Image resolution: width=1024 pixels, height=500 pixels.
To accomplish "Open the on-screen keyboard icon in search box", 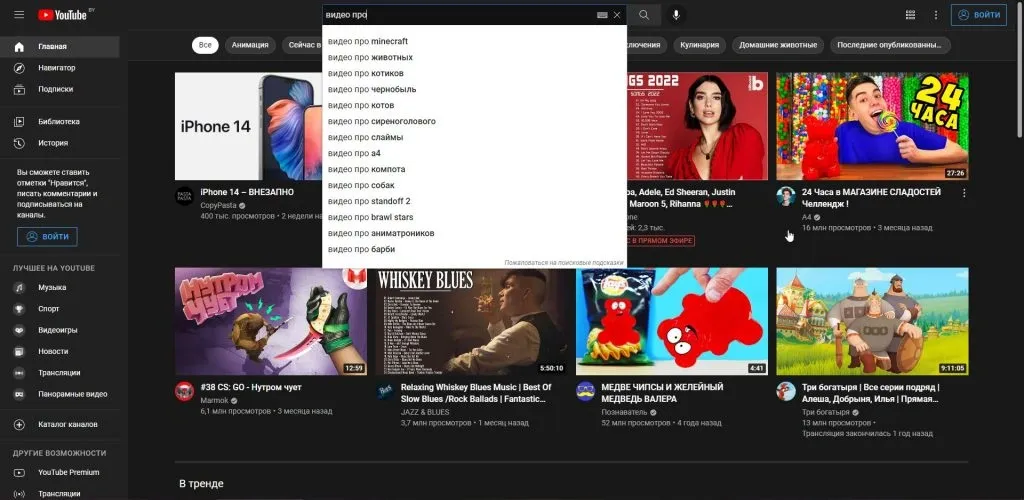I will pos(602,15).
